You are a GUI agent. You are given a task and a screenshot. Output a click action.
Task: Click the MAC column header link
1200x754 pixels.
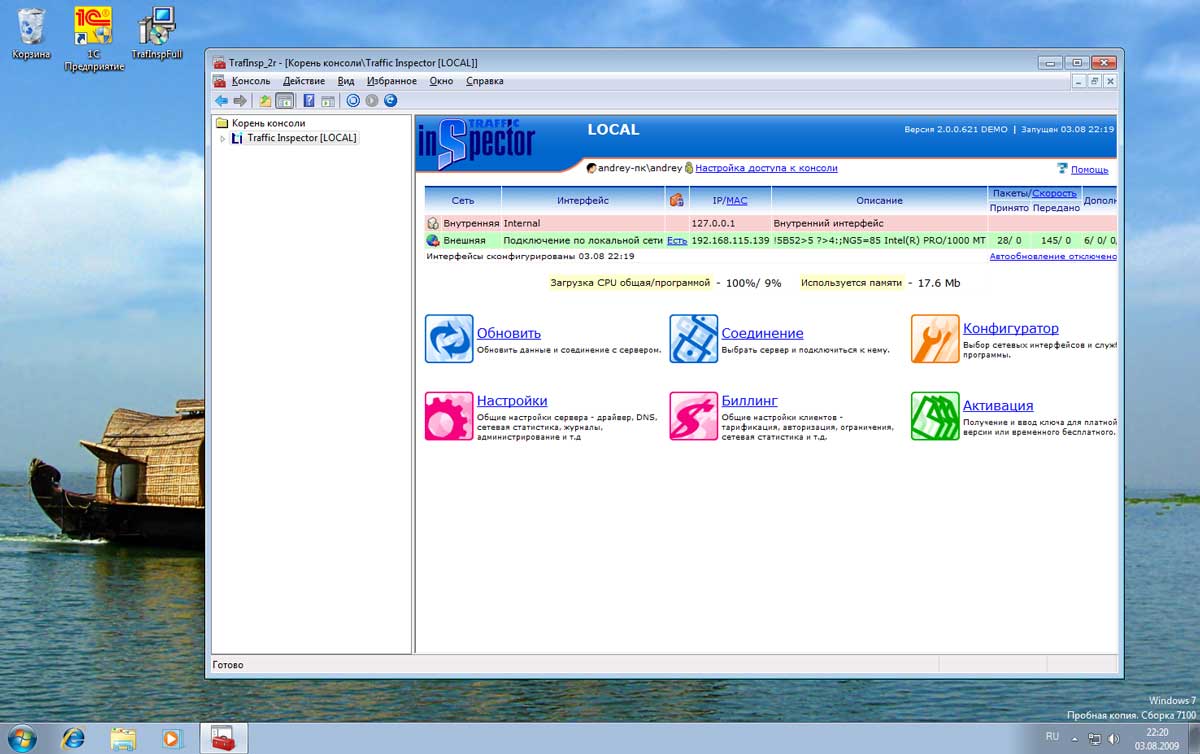click(x=736, y=201)
